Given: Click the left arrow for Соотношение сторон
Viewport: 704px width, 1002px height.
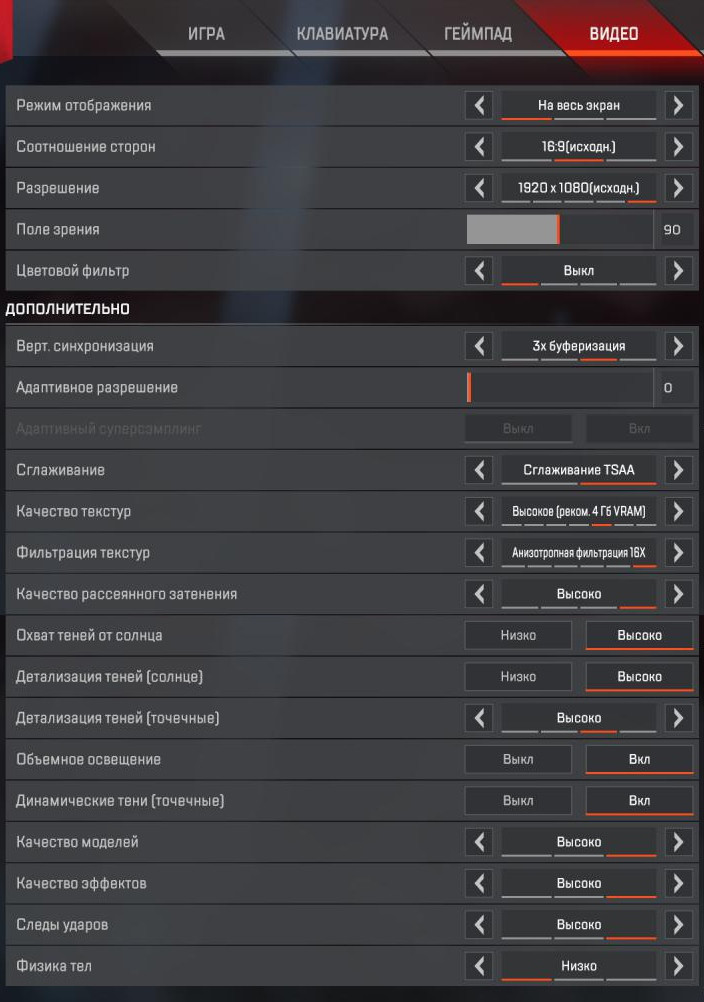Looking at the screenshot, I should pyautogui.click(x=478, y=146).
